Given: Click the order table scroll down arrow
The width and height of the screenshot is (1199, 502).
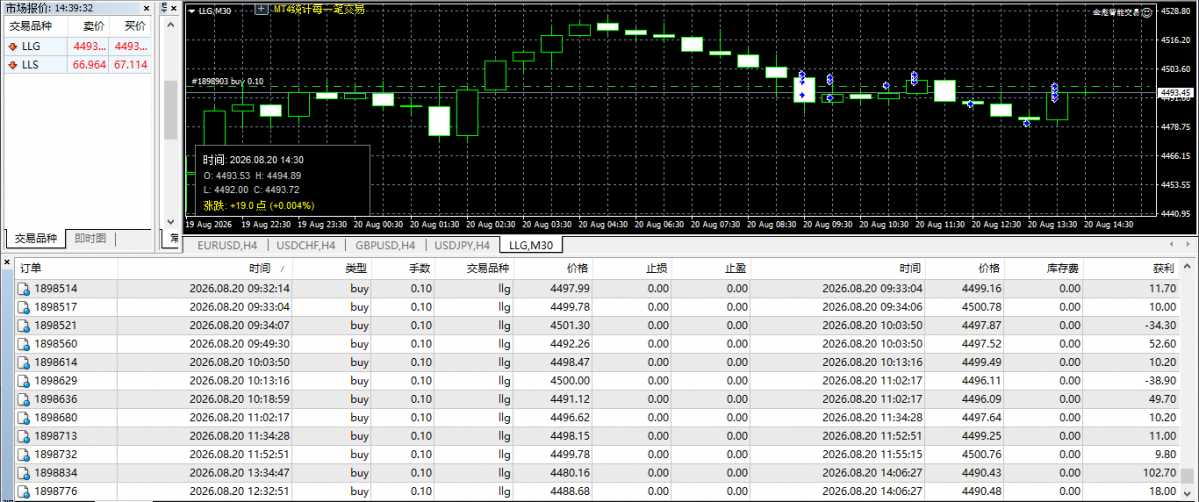Looking at the screenshot, I should [x=1188, y=494].
